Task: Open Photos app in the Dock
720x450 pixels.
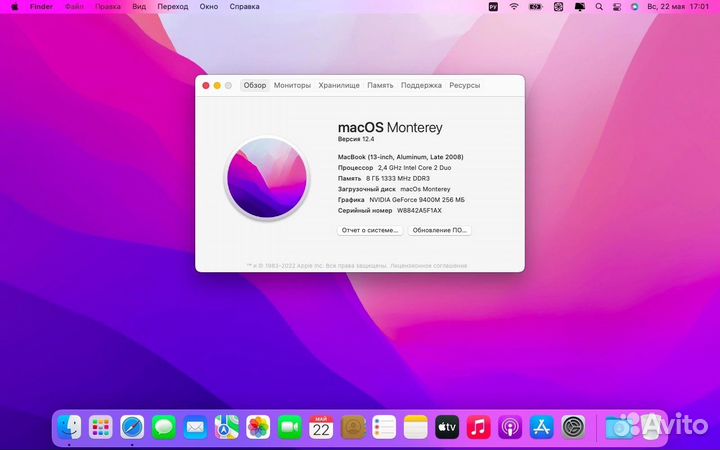Action: (x=258, y=427)
